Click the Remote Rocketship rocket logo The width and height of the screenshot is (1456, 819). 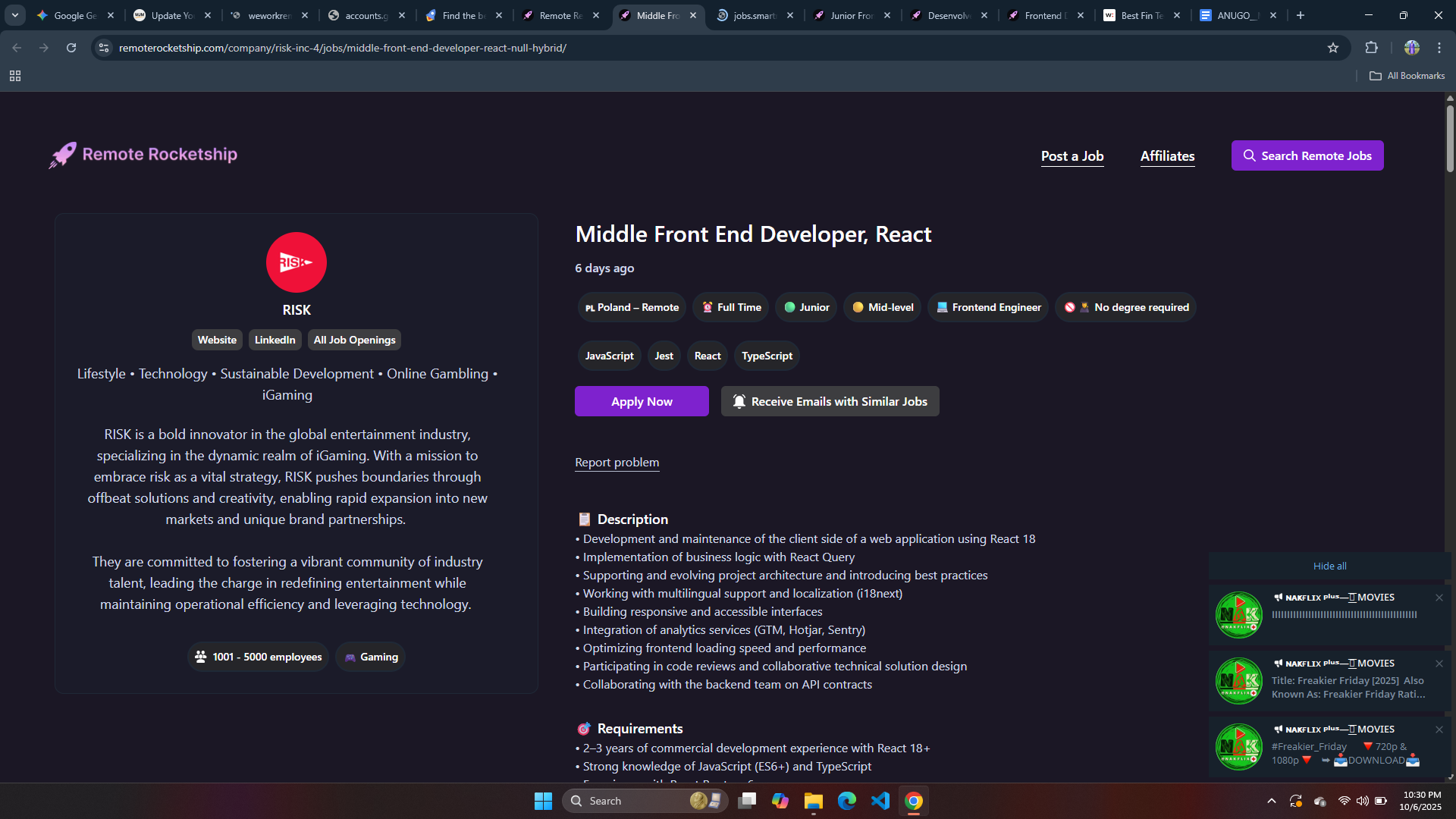click(63, 155)
